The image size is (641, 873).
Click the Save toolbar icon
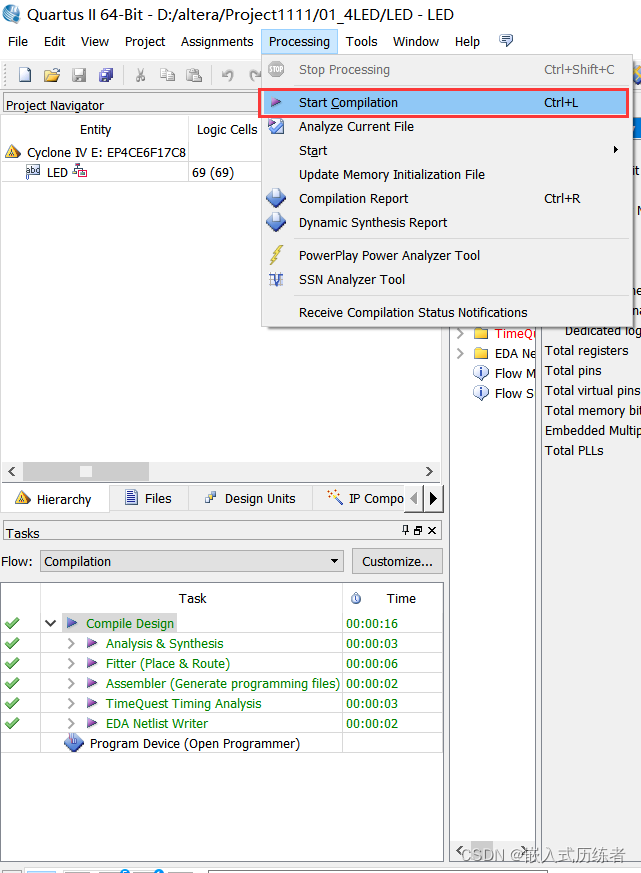(x=79, y=75)
